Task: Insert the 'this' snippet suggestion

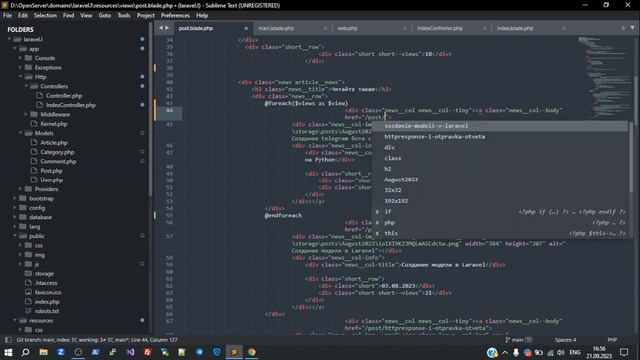Action: tap(500, 233)
